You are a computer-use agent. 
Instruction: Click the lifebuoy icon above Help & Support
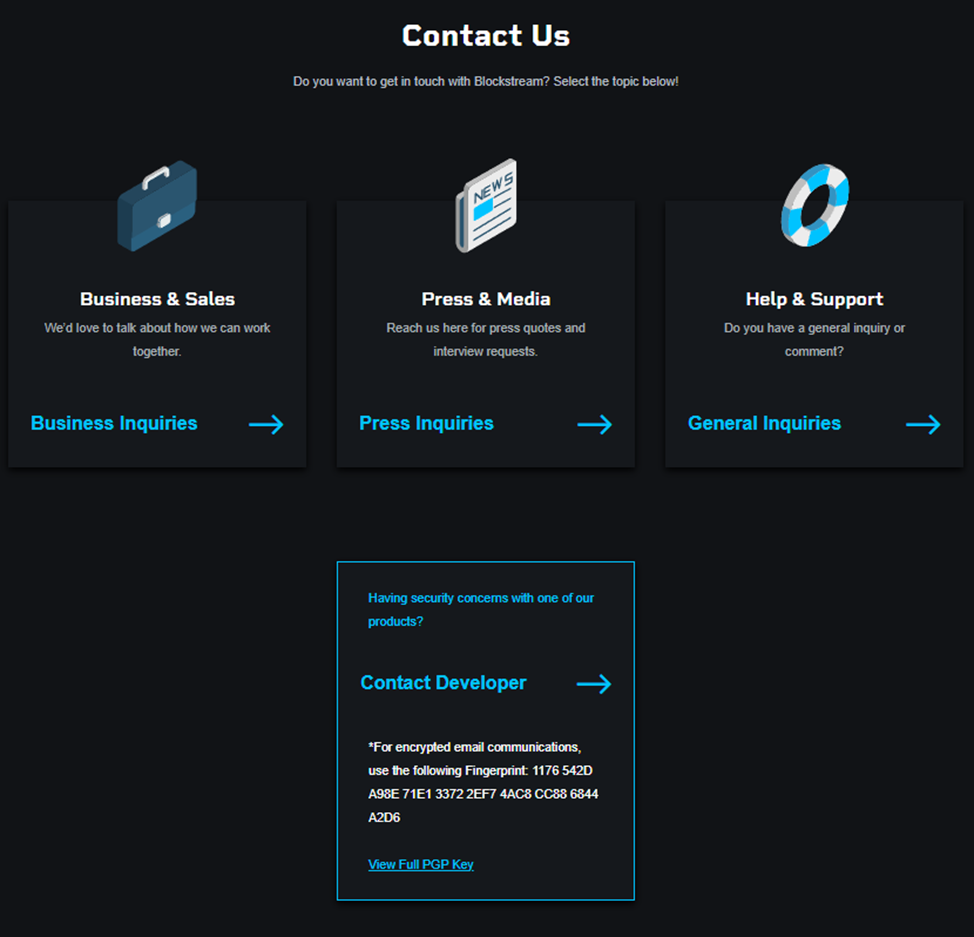(x=815, y=205)
